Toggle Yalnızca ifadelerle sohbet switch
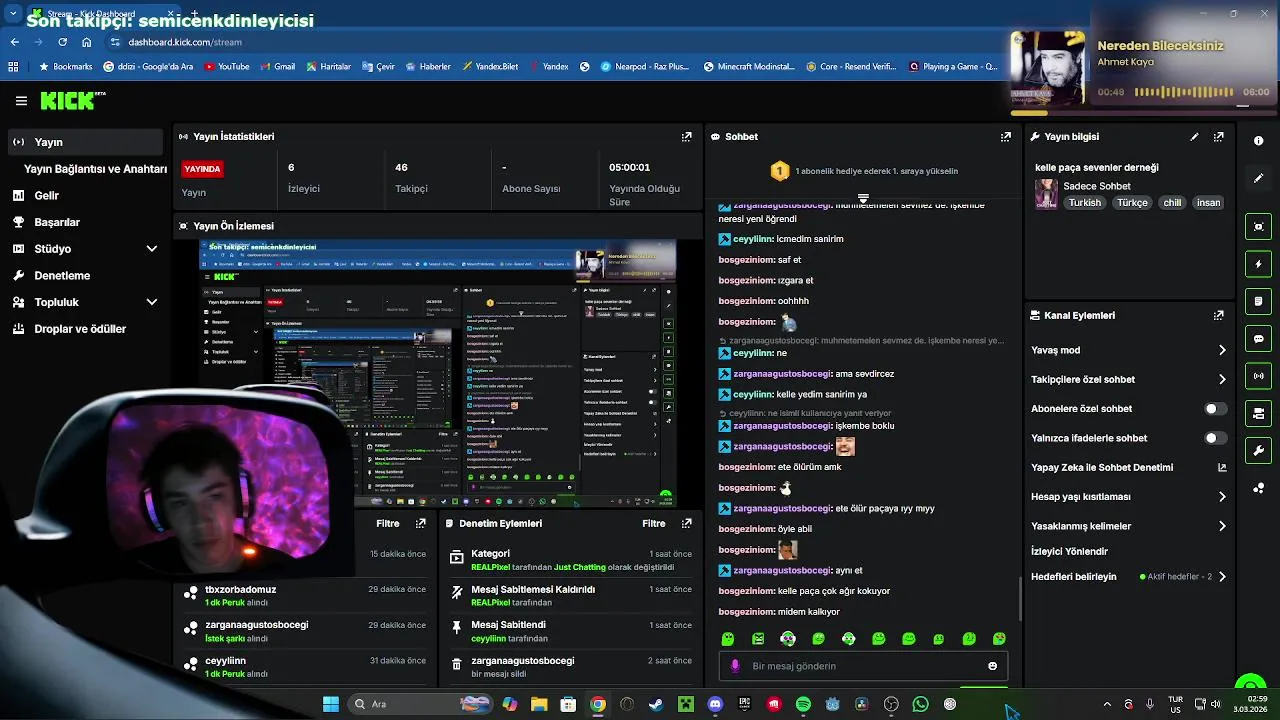The image size is (1280, 720). pos(1215,438)
